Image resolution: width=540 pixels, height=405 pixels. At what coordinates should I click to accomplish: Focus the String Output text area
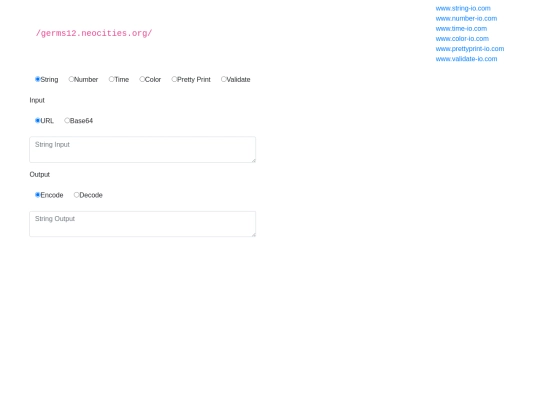pos(143,224)
